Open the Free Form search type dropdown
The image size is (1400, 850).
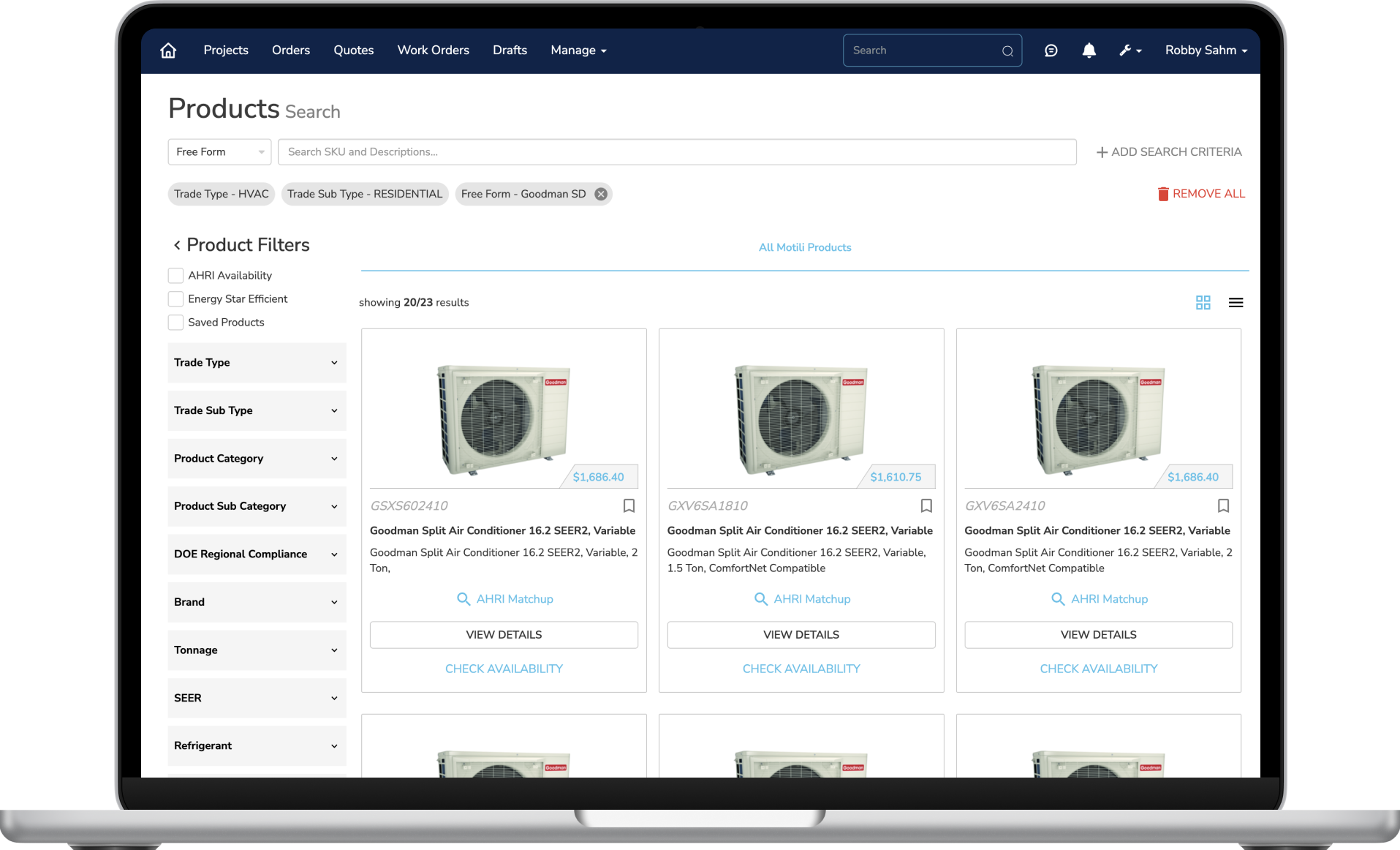[x=219, y=152]
